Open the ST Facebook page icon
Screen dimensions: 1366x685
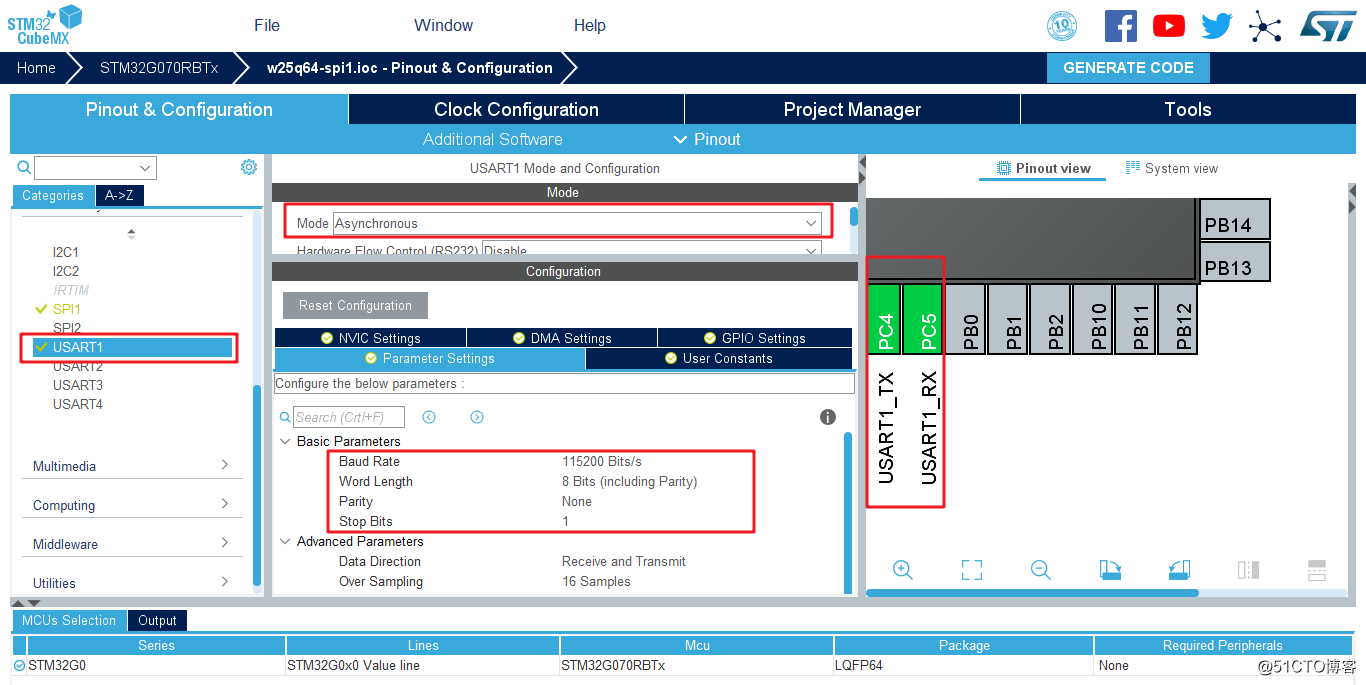[x=1121, y=26]
